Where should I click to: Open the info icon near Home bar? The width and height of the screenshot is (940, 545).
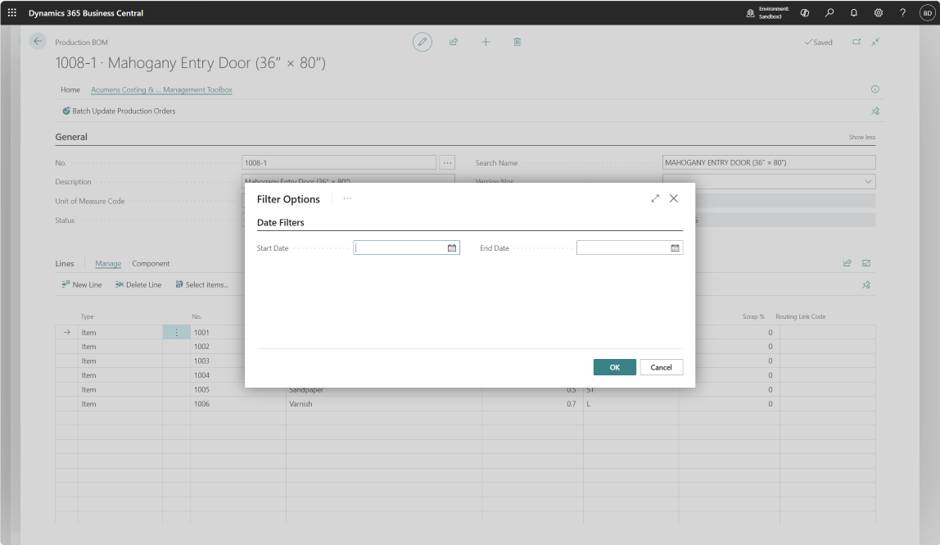coord(875,89)
